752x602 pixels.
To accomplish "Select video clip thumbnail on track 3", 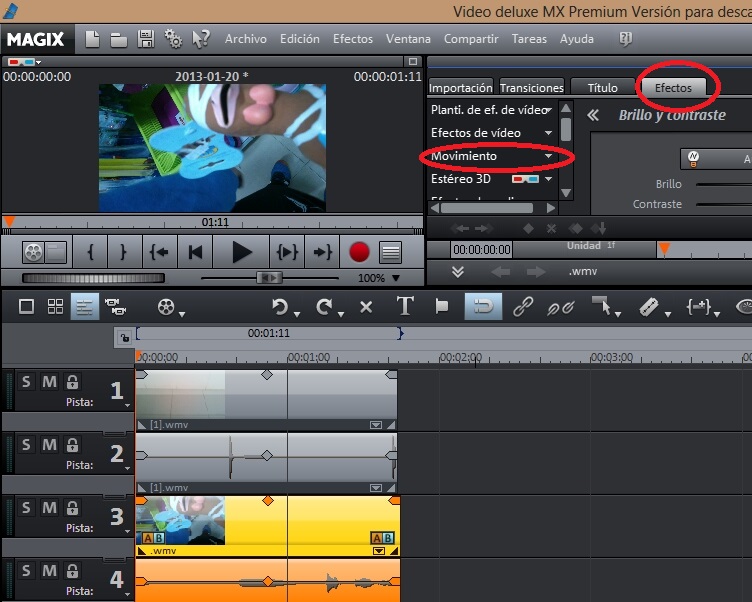I will coord(180,520).
